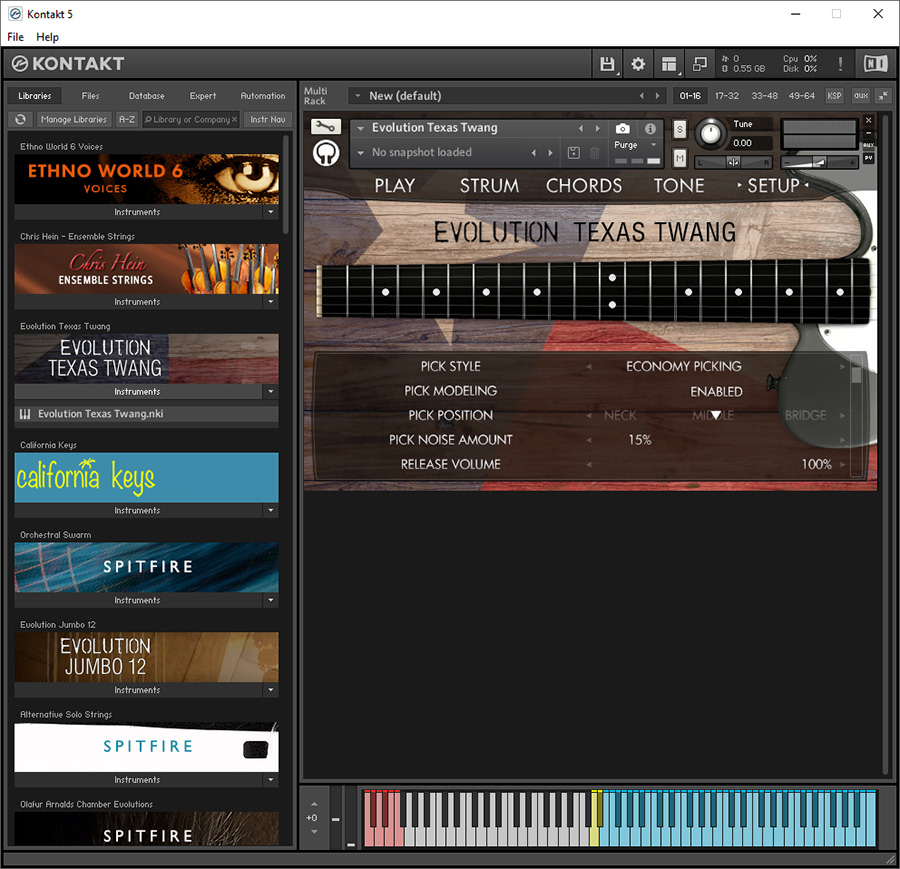Select next instrument preset arrow
This screenshot has height=869, width=900.
pyautogui.click(x=598, y=129)
